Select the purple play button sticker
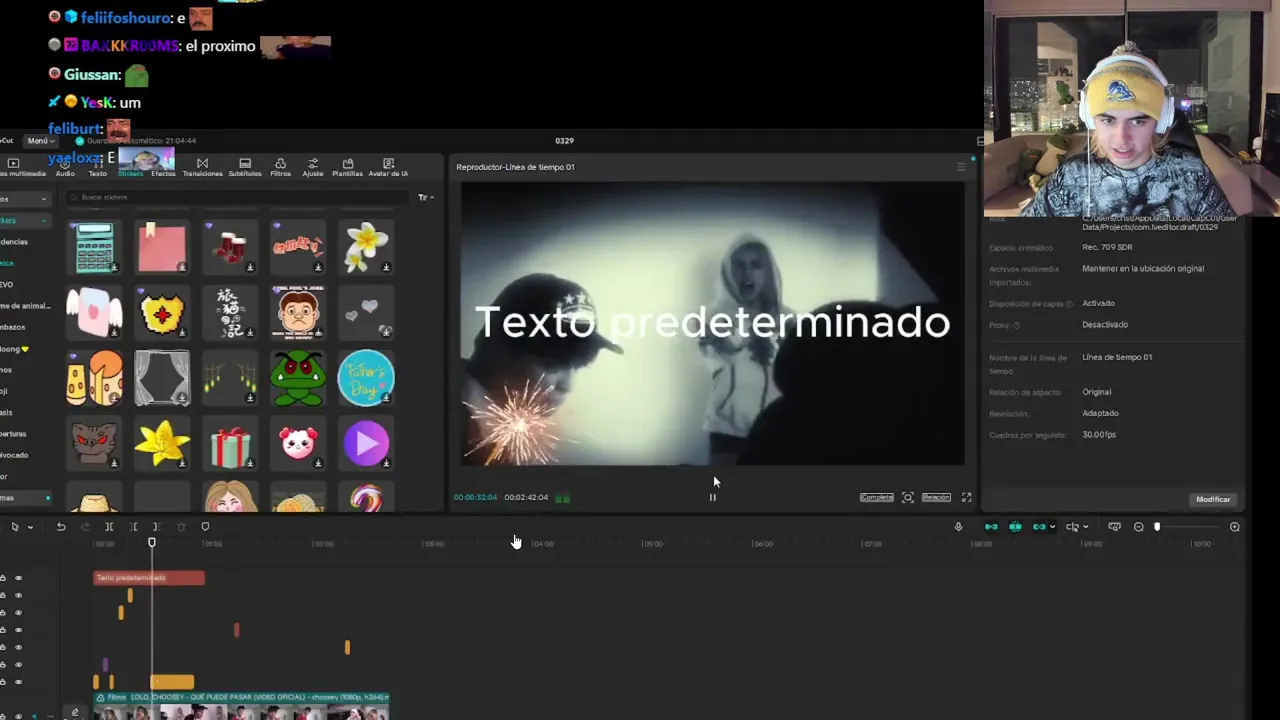The height and width of the screenshot is (720, 1280). (x=366, y=443)
